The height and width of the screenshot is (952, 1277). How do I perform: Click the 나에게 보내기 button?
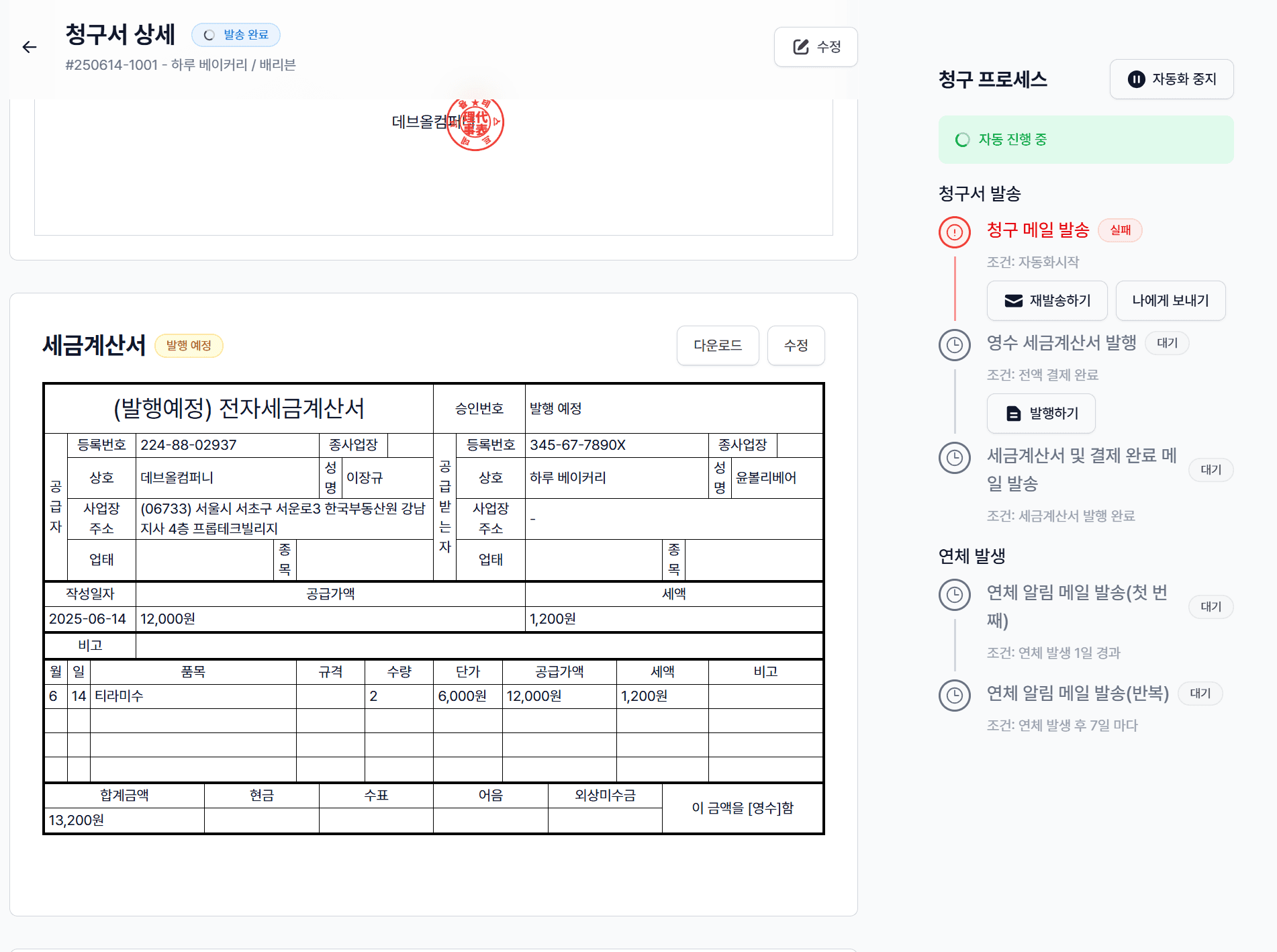[x=1170, y=301]
